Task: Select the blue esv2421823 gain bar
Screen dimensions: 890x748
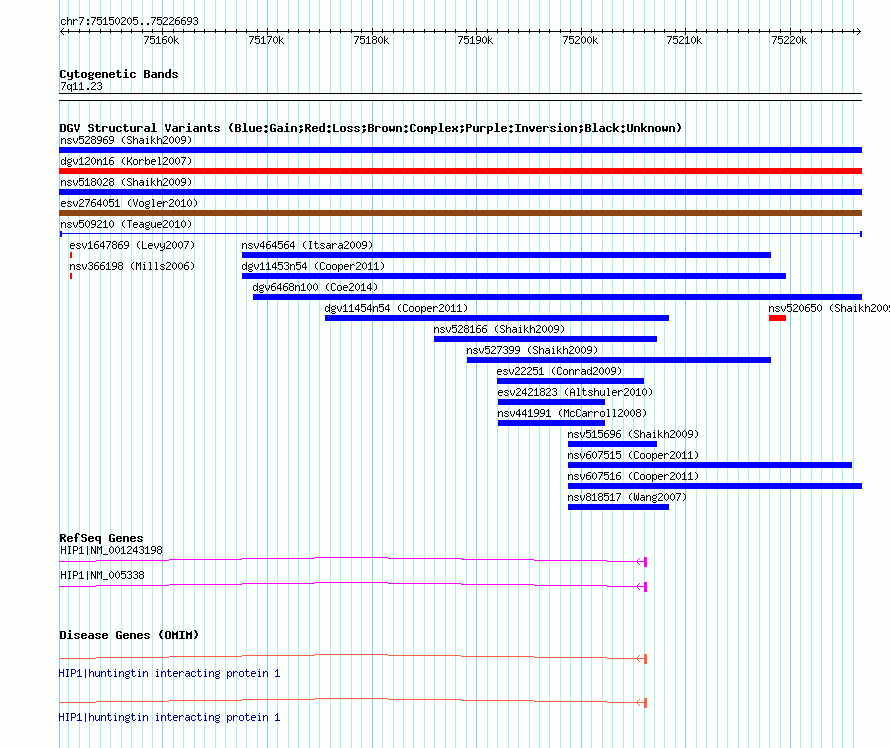Action: 551,402
